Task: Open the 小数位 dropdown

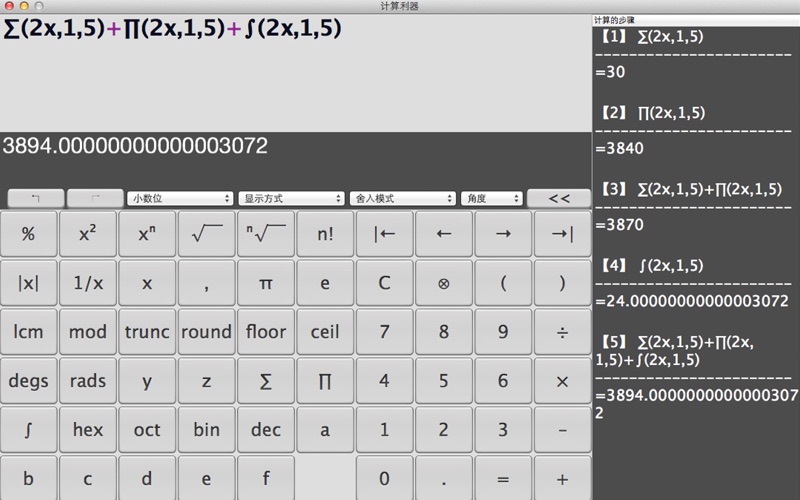Action: (180, 198)
